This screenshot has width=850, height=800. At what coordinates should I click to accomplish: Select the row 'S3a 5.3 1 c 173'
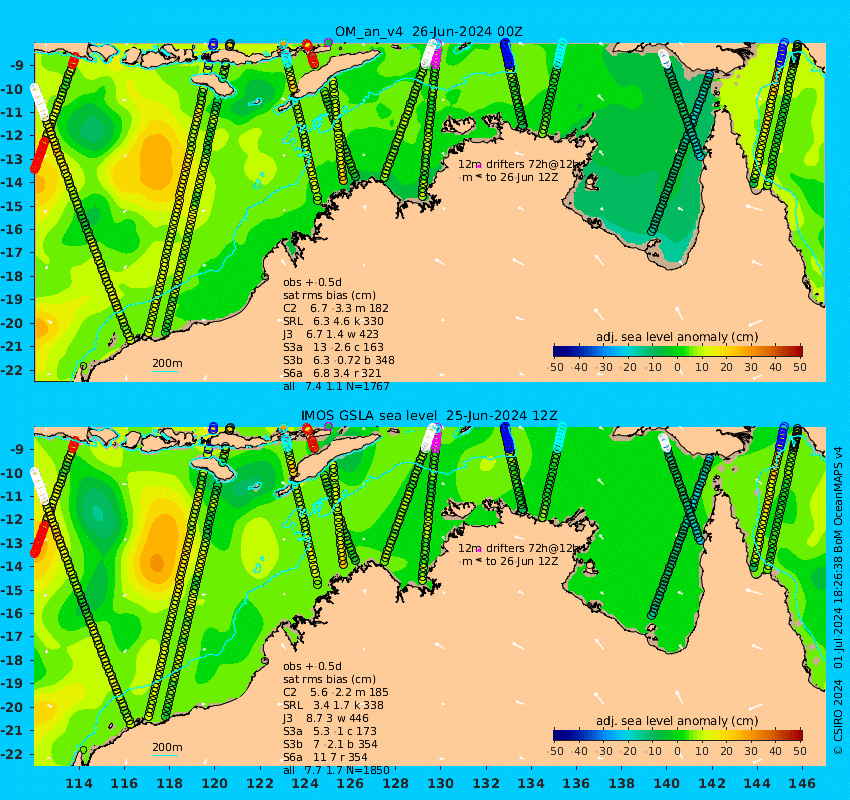coord(330,731)
